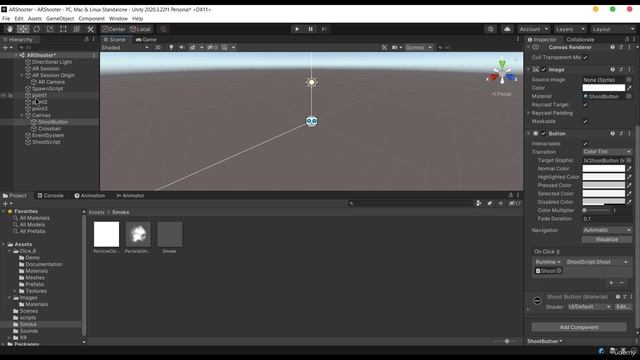
Task: Toggle pivot mode Center button
Action: (x=113, y=29)
